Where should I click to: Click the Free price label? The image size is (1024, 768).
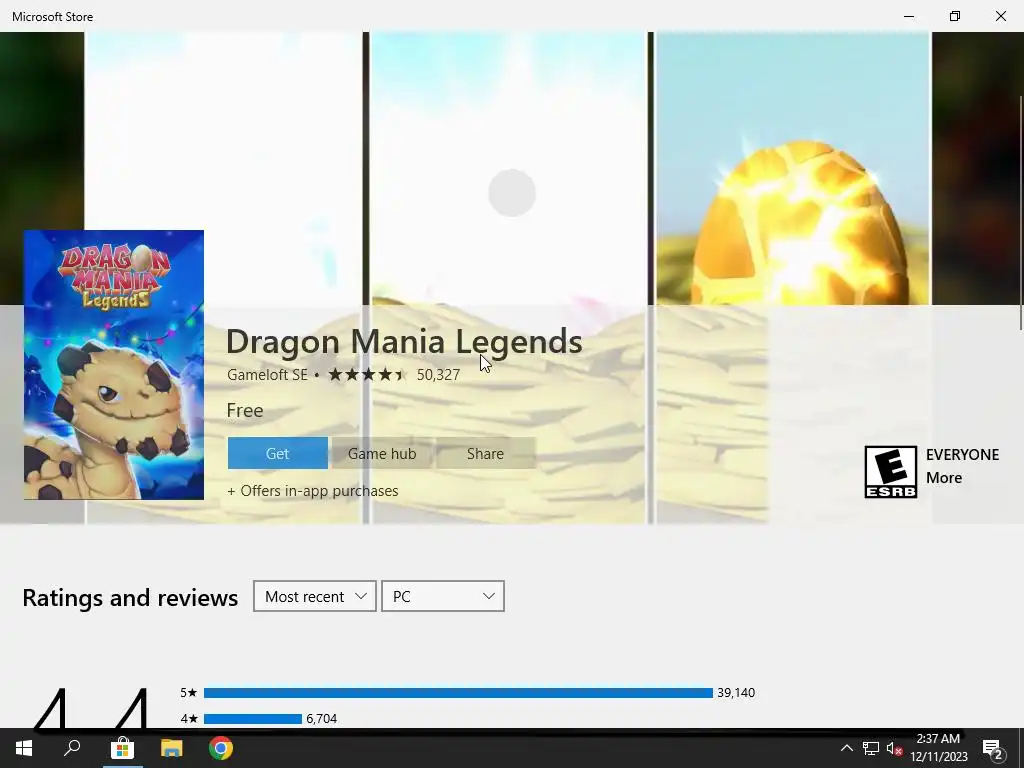(x=245, y=411)
